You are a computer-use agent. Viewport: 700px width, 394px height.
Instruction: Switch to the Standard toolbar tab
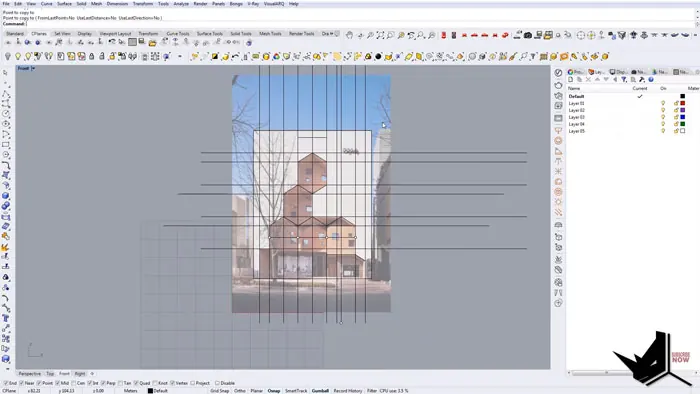click(x=15, y=33)
